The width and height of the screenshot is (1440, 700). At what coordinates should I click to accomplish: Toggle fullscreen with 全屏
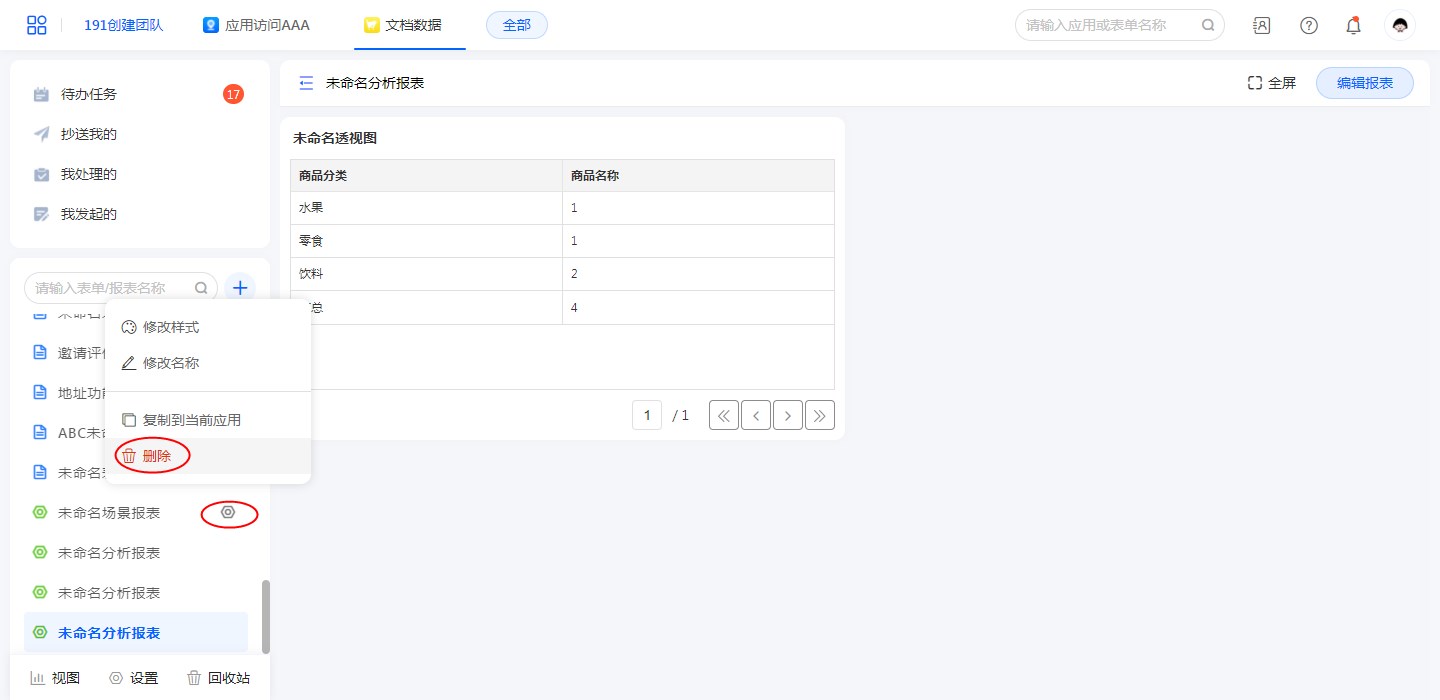1271,83
